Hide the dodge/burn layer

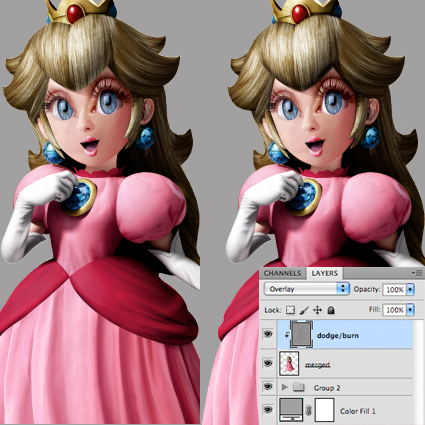[268, 334]
